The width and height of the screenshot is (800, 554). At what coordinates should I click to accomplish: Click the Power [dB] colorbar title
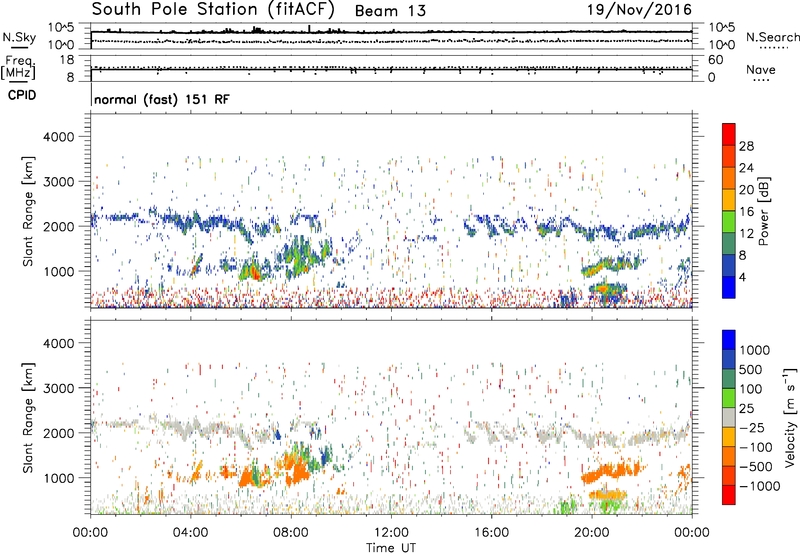pyautogui.click(x=763, y=211)
